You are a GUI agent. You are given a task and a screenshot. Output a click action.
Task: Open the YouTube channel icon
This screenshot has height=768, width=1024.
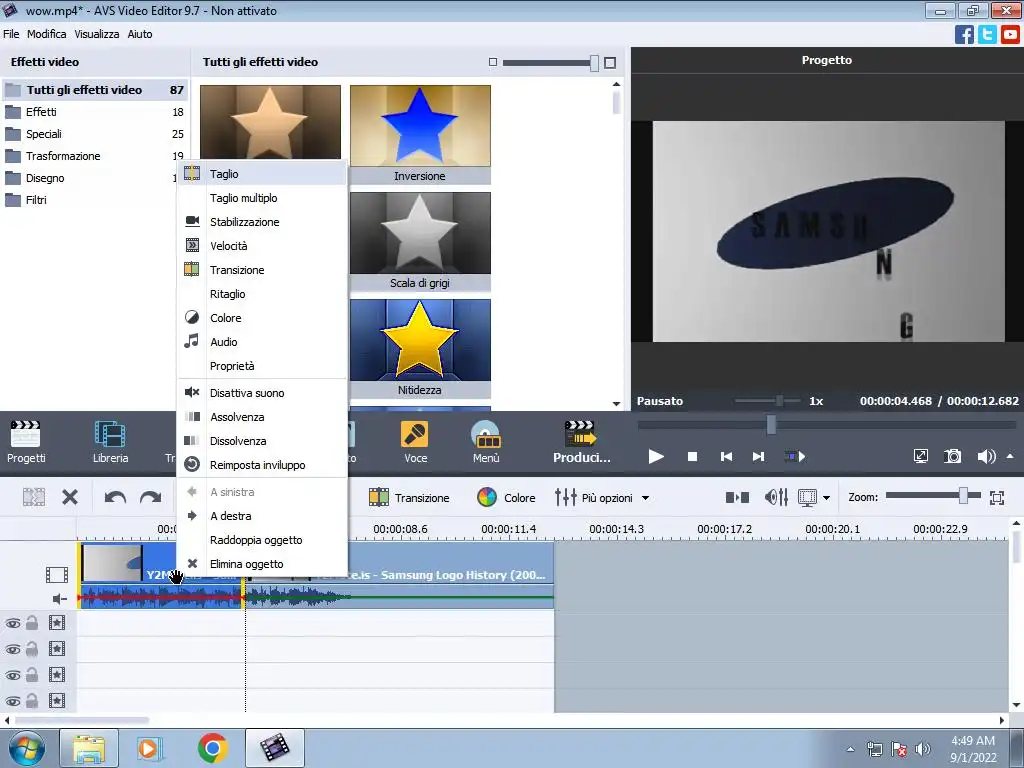click(1010, 34)
